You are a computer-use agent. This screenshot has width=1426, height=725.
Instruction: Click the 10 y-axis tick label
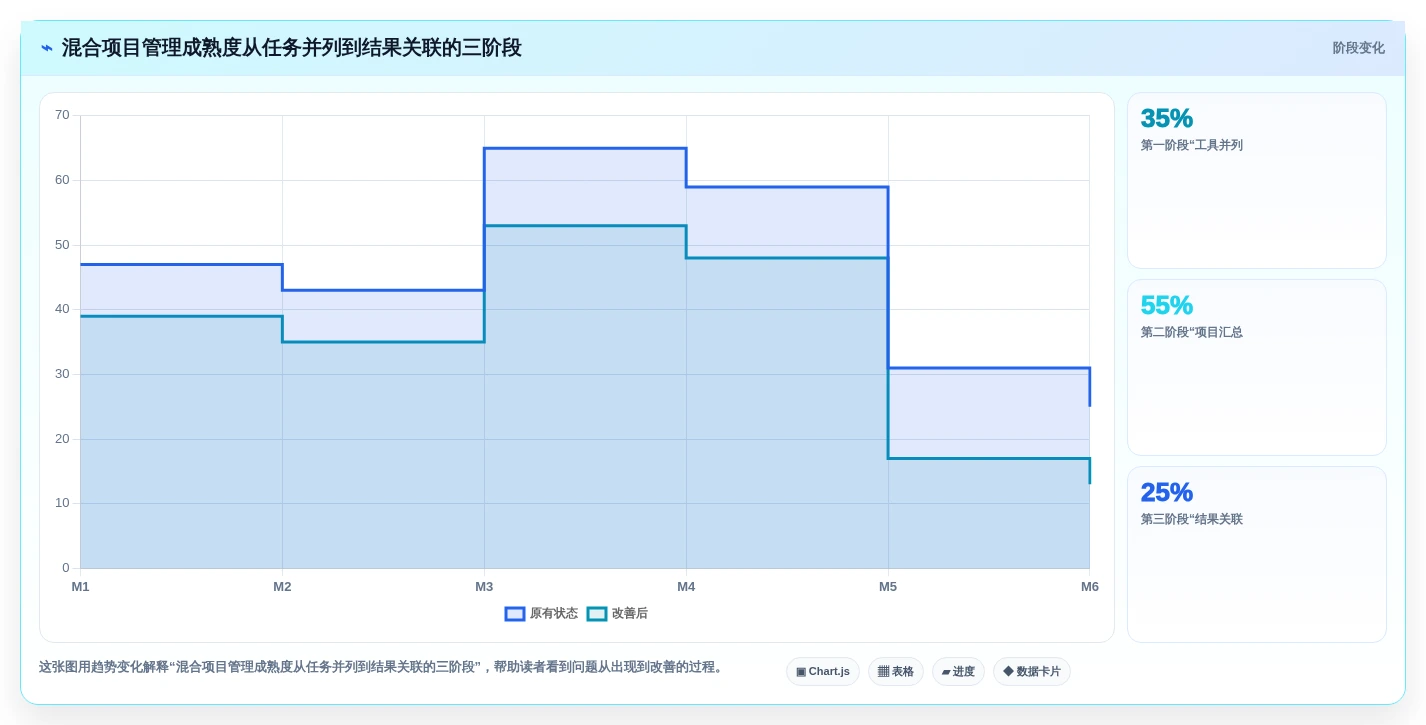click(62, 503)
